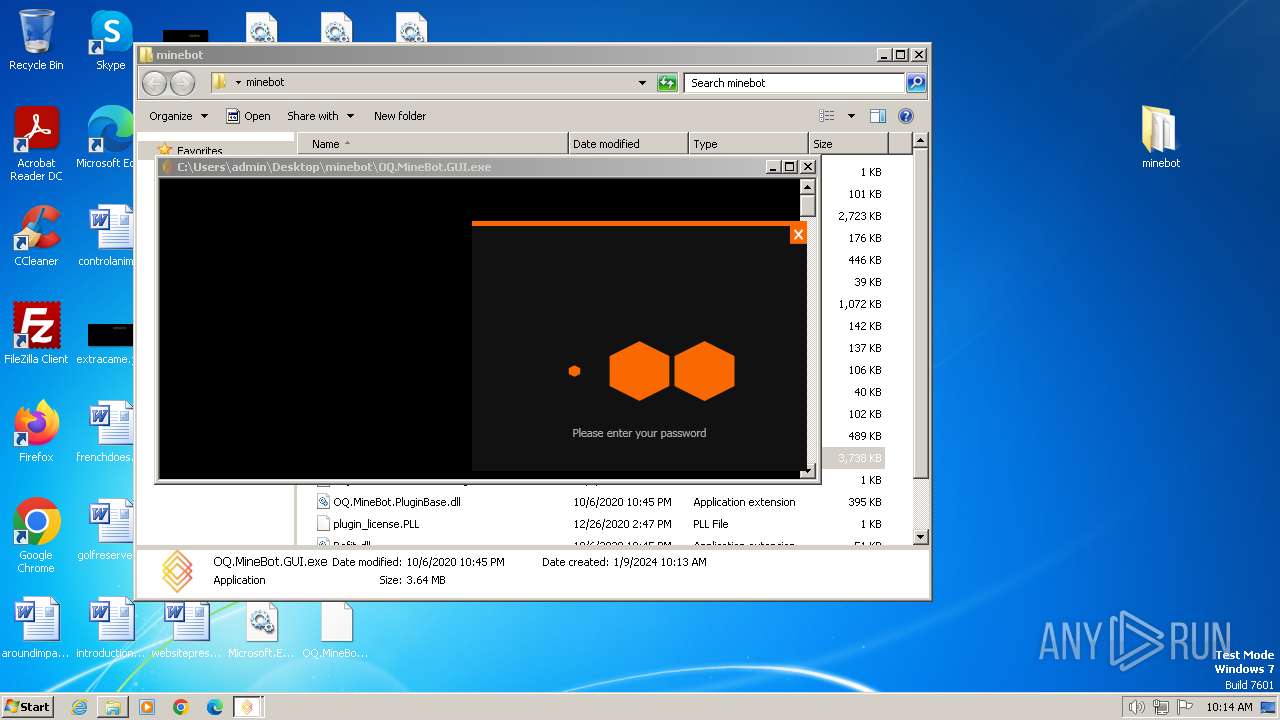1280x720 pixels.
Task: Open the Share with dropdown
Action: click(x=319, y=116)
